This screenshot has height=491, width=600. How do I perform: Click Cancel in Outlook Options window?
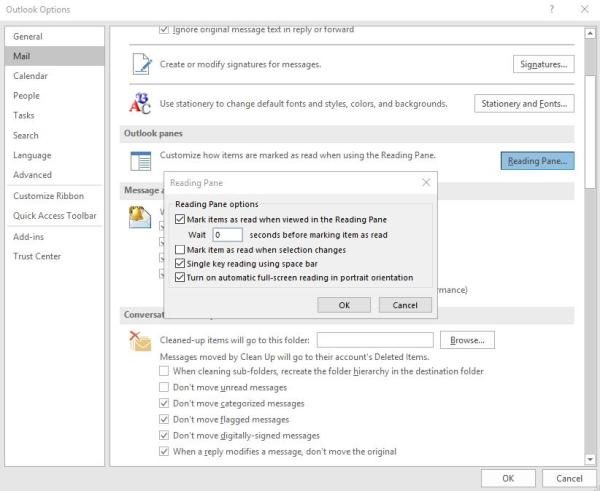569,478
